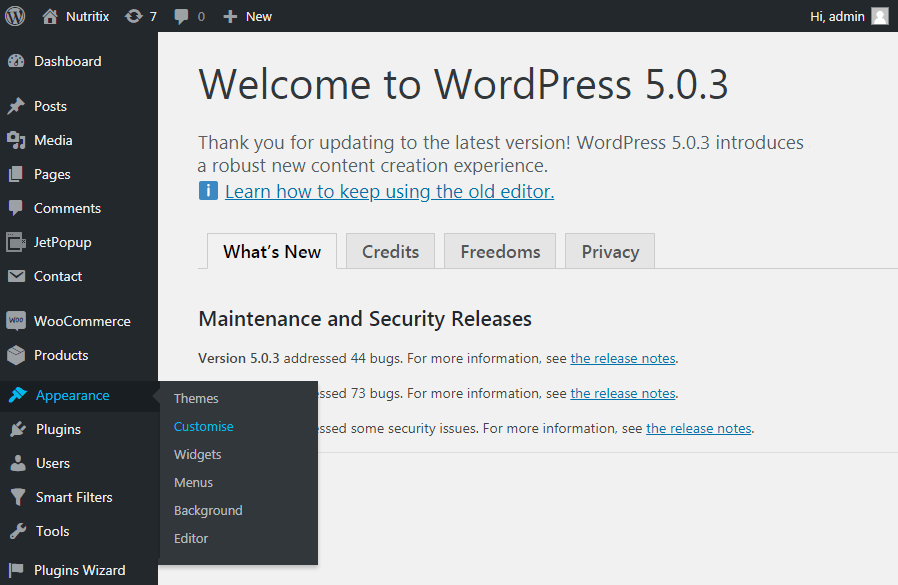This screenshot has width=898, height=585.
Task: Click the admin avatar icon
Action: tap(880, 16)
